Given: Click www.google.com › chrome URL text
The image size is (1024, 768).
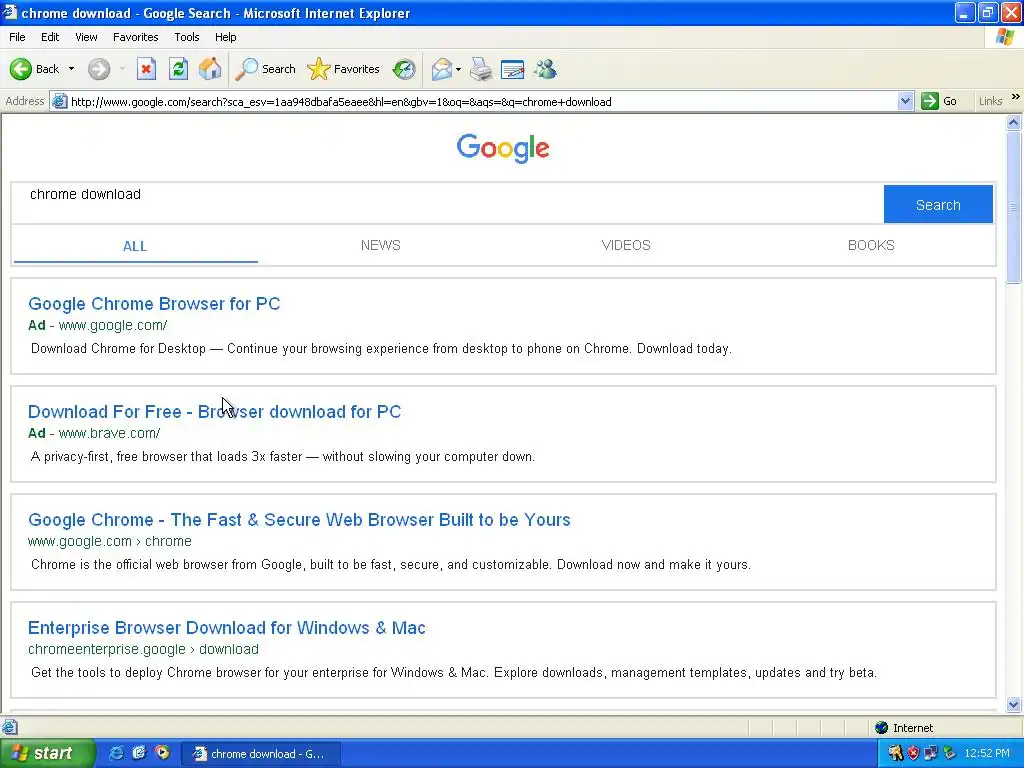Looking at the screenshot, I should (110, 541).
